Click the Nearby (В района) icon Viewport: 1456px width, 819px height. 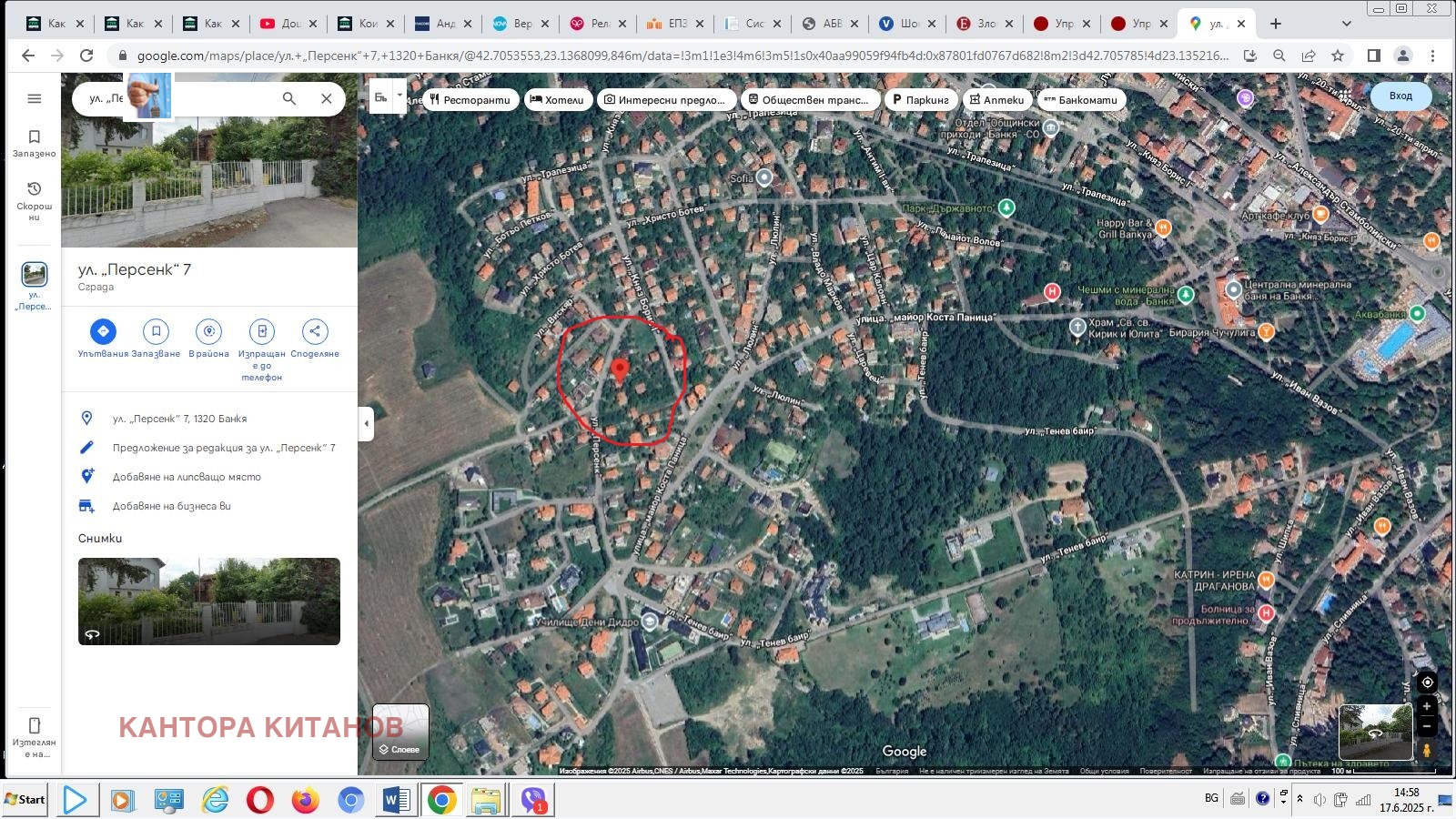coord(209,331)
